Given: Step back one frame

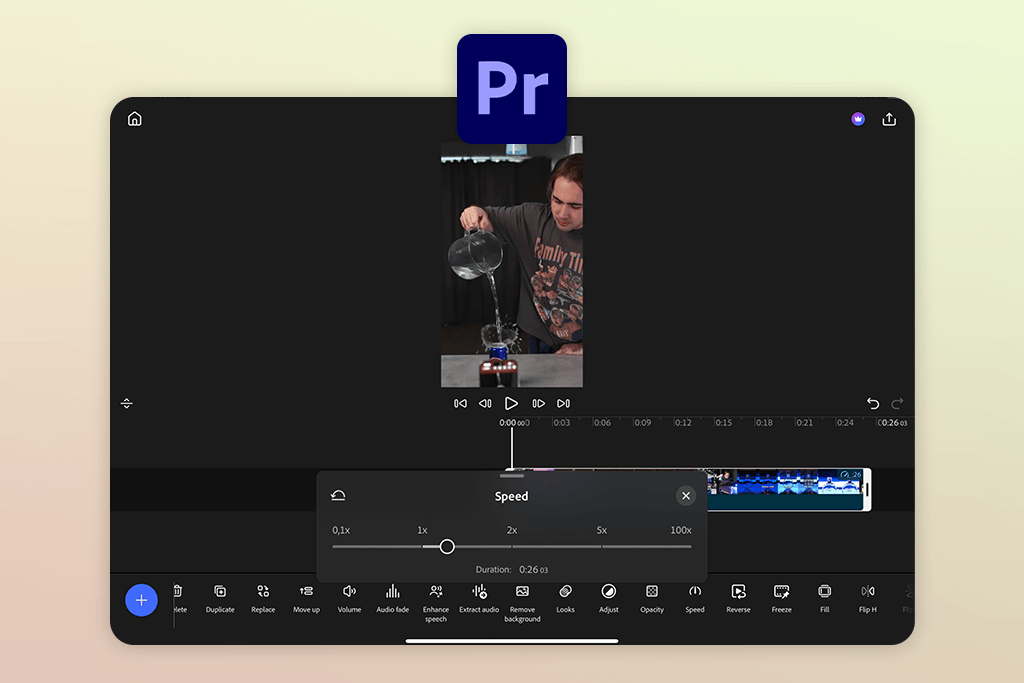Looking at the screenshot, I should (x=485, y=404).
